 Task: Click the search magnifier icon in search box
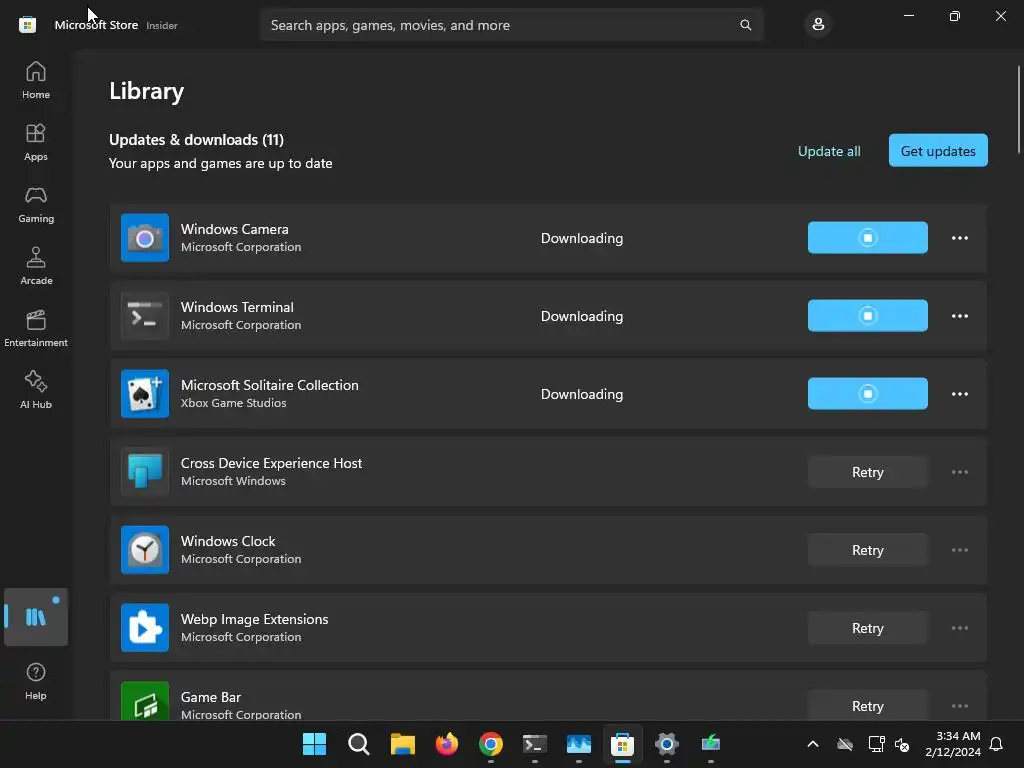(745, 25)
